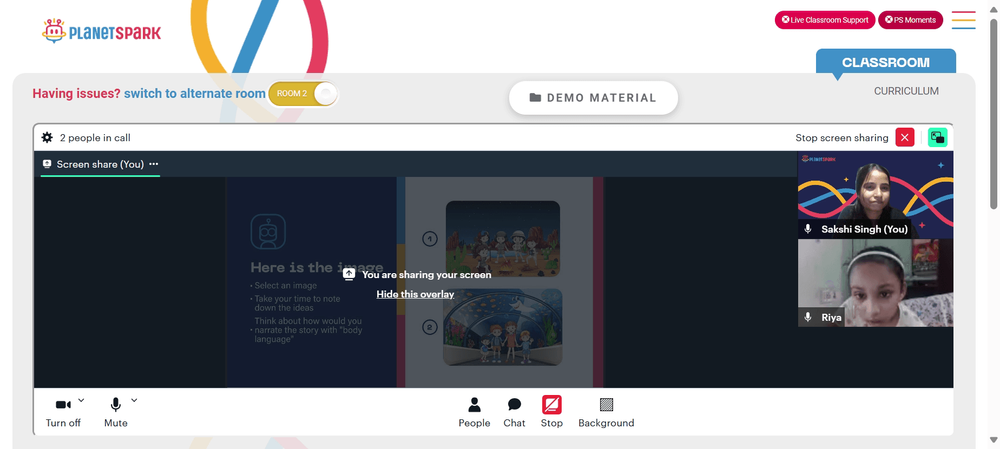Viewport: 1000px width, 449px height.
Task: Click microphone icon on Sakshi Singh tile
Action: (x=808, y=229)
